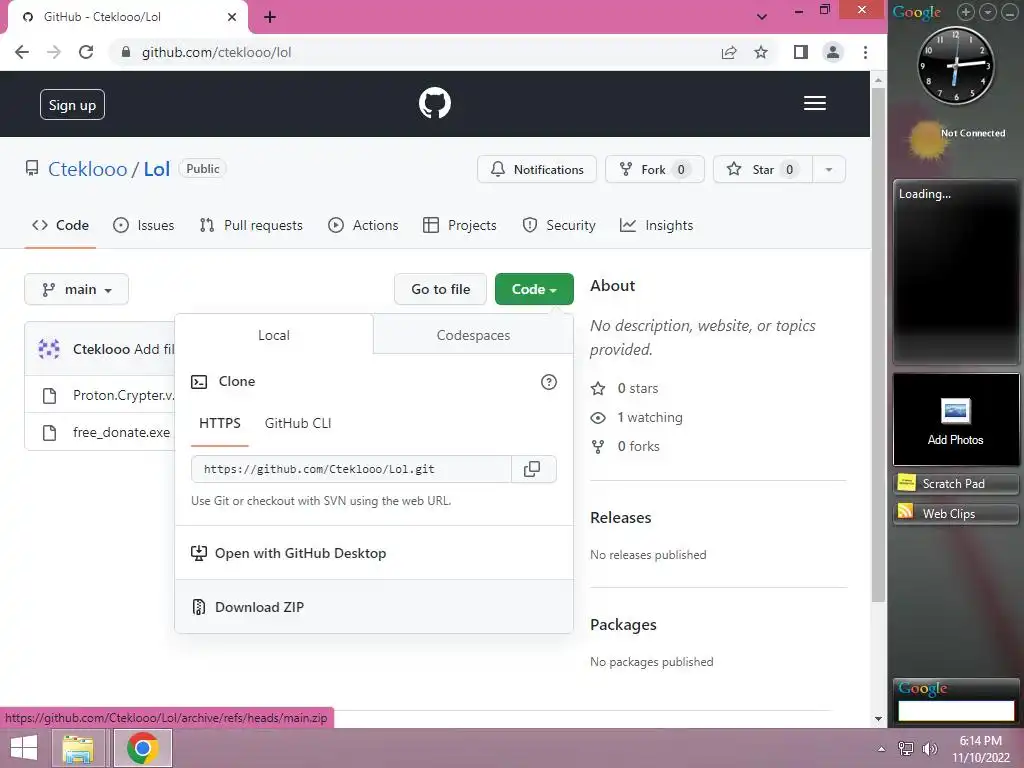Open the Windows Start button
The width and height of the screenshot is (1024, 768).
[24, 748]
